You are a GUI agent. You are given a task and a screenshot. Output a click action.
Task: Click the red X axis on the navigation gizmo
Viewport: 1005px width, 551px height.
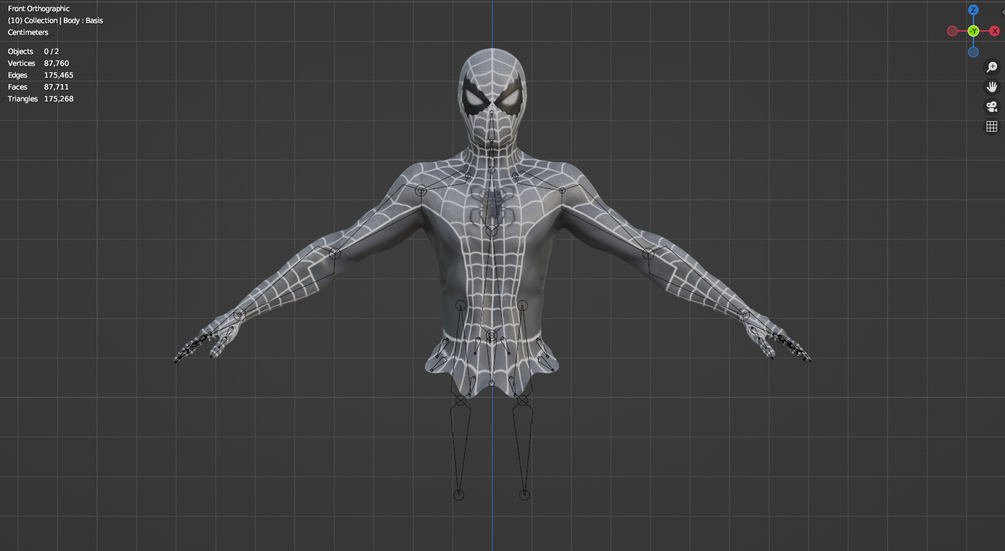coord(995,31)
